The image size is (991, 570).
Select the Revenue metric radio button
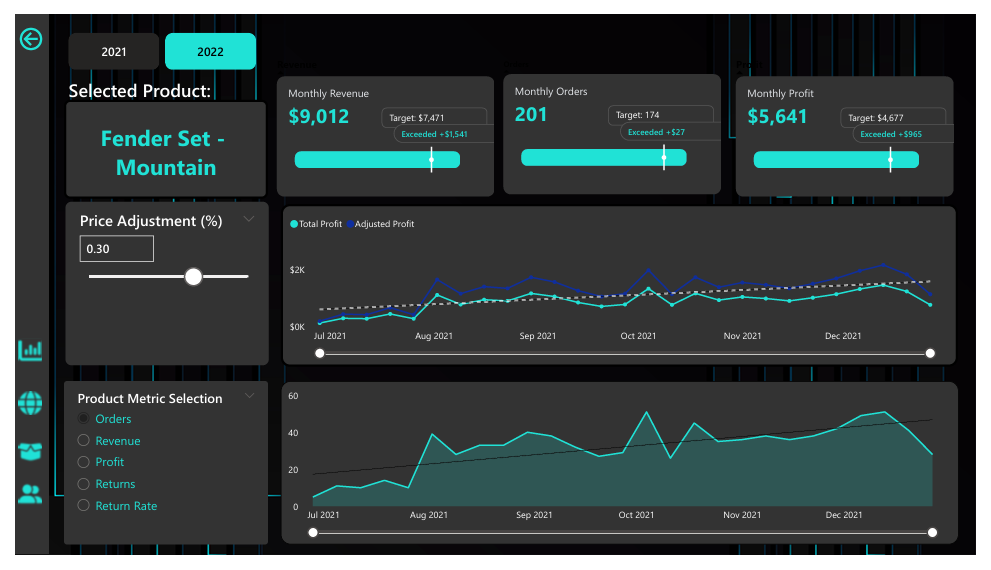pos(84,441)
